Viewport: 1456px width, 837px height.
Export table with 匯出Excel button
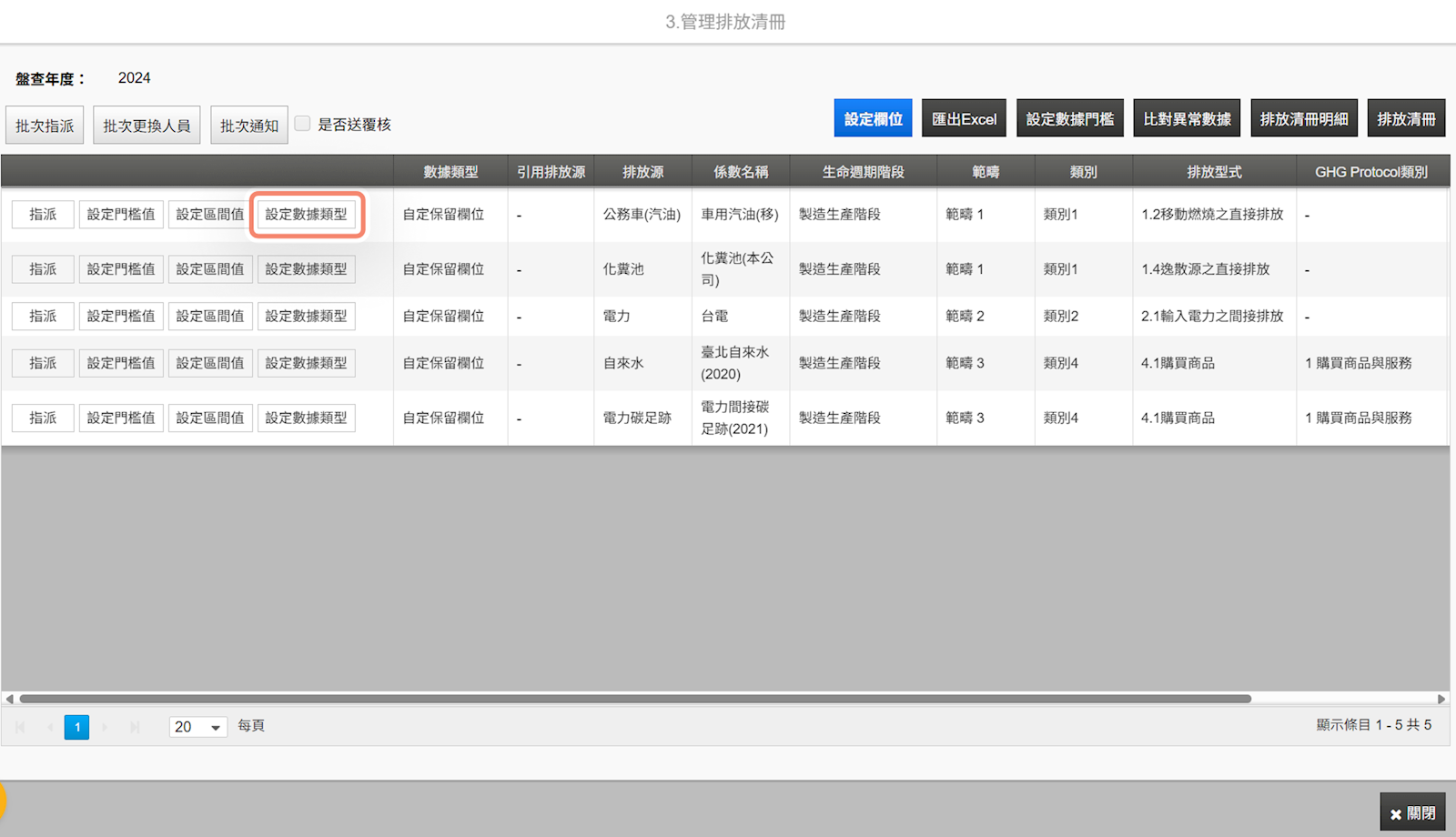click(964, 118)
